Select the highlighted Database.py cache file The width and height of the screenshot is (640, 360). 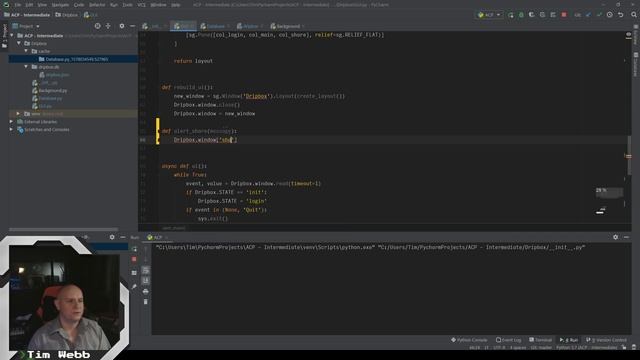pyautogui.click(x=73, y=59)
